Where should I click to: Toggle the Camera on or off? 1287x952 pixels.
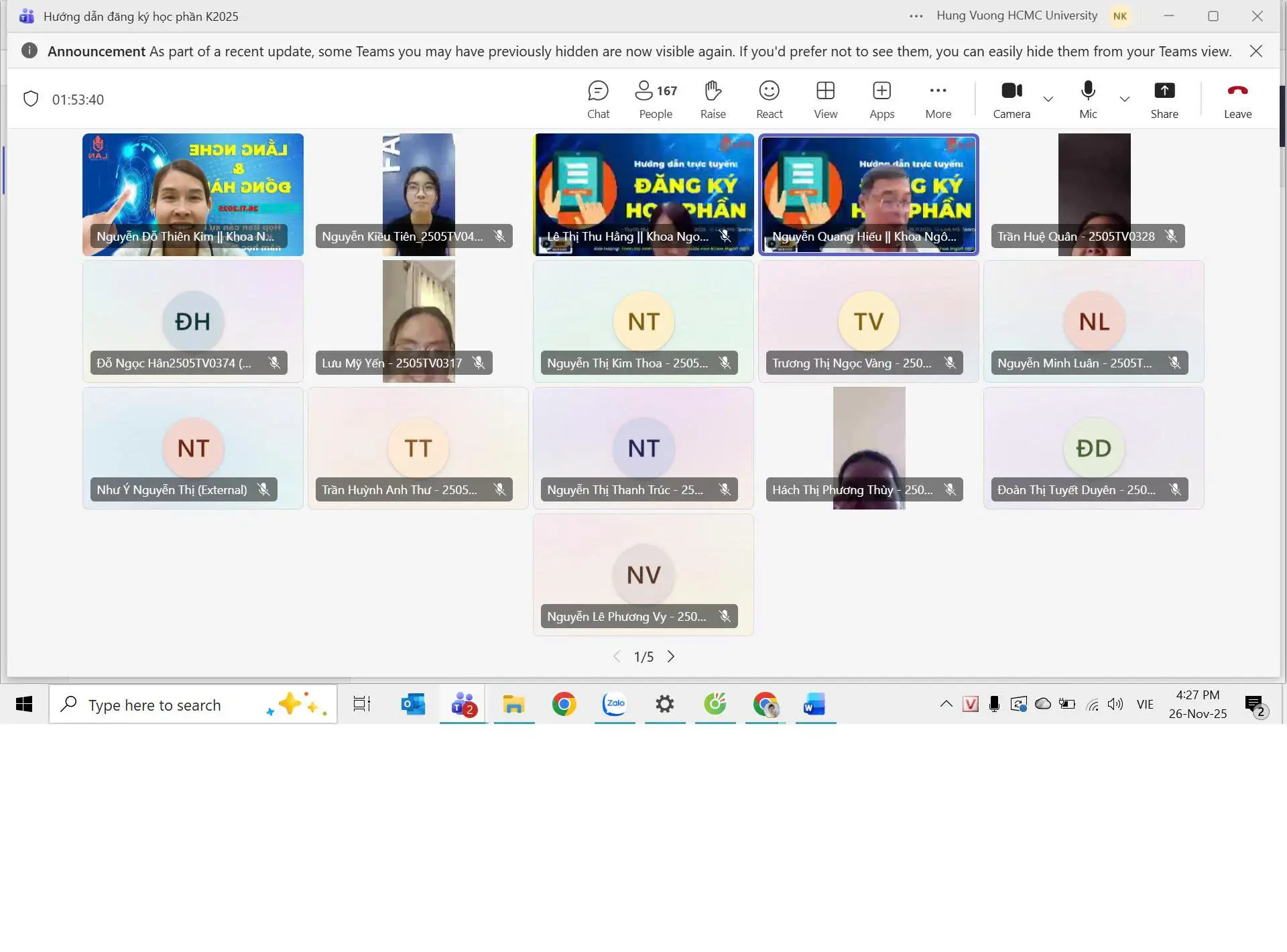click(1011, 99)
